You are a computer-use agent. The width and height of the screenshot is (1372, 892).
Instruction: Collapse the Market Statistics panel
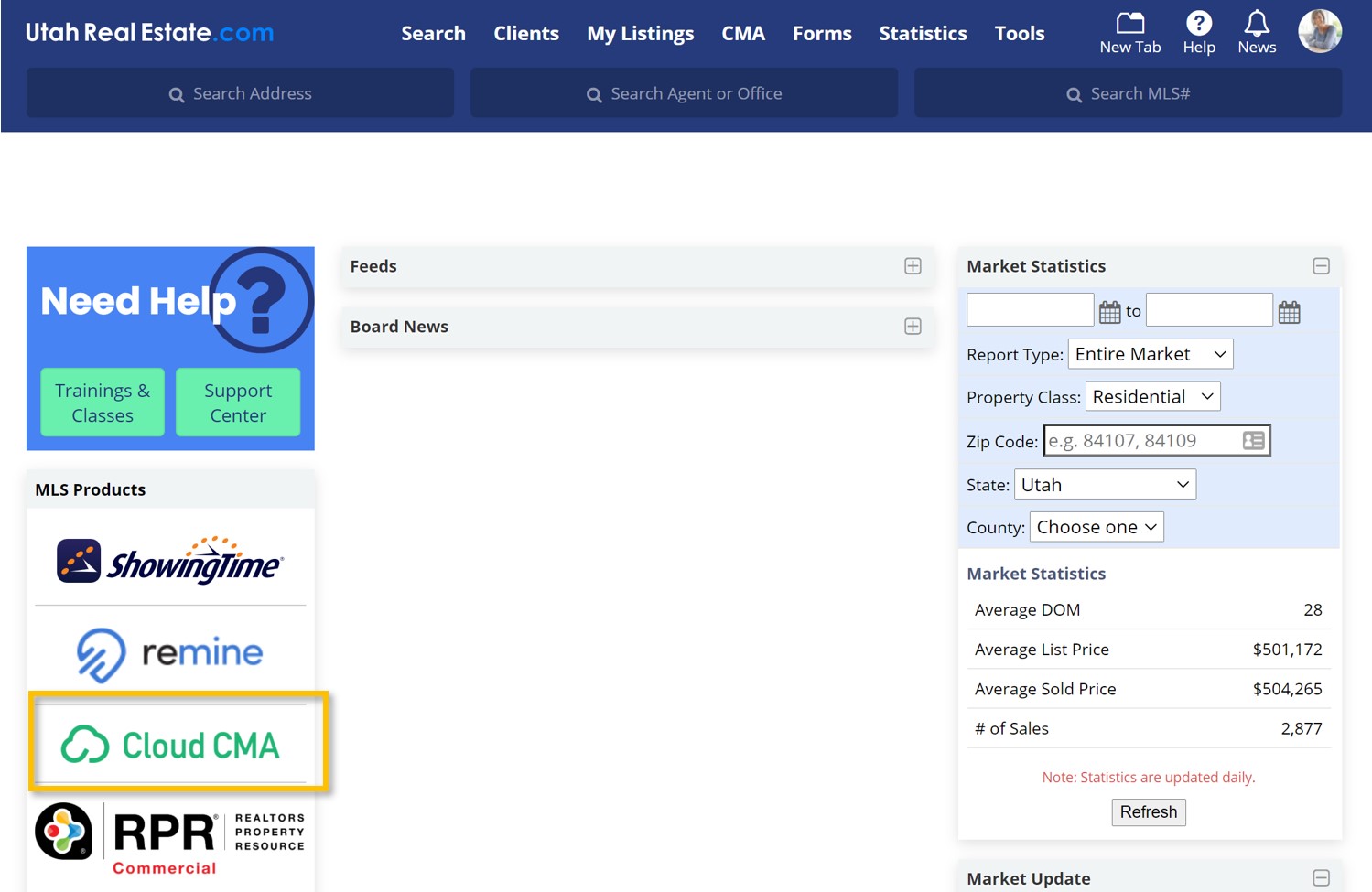1321,266
